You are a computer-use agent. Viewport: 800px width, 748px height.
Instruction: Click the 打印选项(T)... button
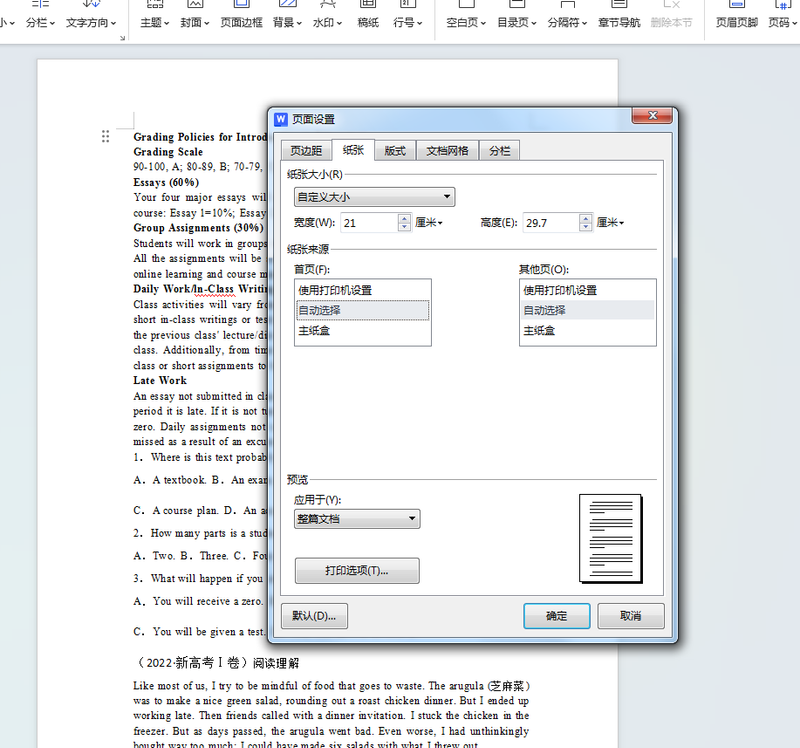[357, 571]
